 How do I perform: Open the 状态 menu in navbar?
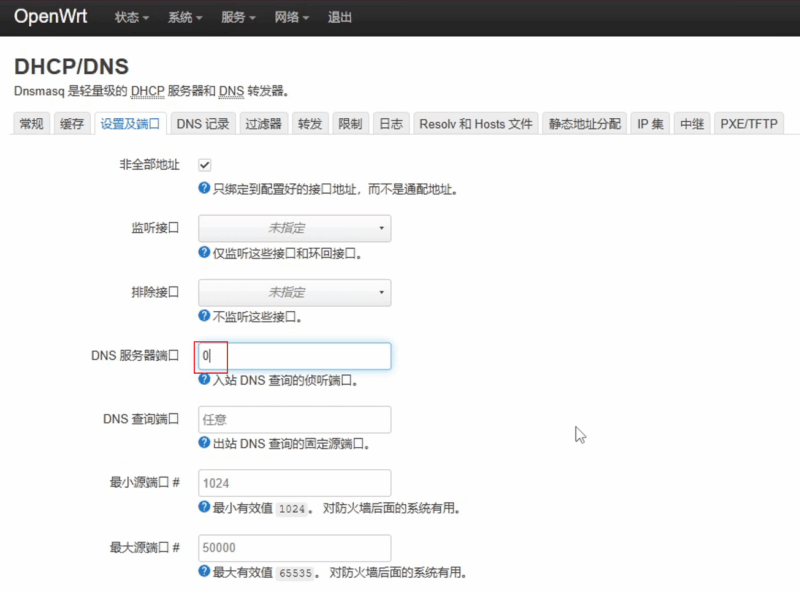coord(132,18)
